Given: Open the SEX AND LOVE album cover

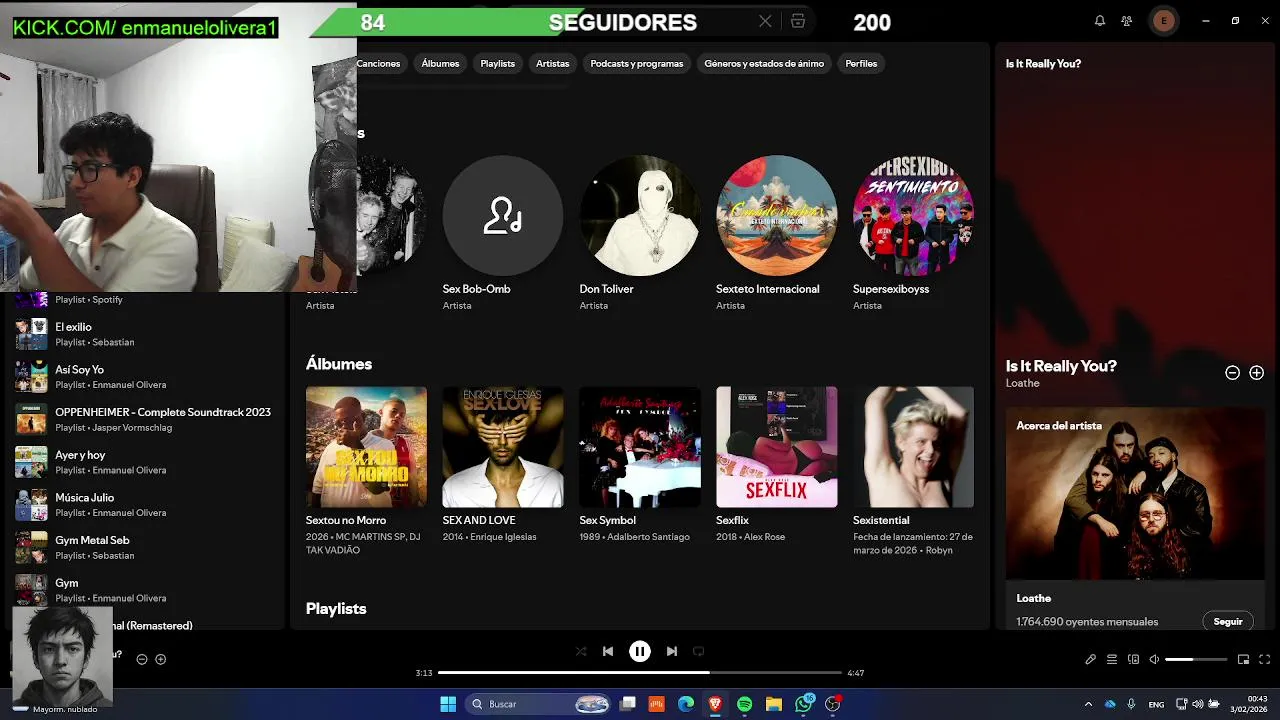Looking at the screenshot, I should point(503,447).
